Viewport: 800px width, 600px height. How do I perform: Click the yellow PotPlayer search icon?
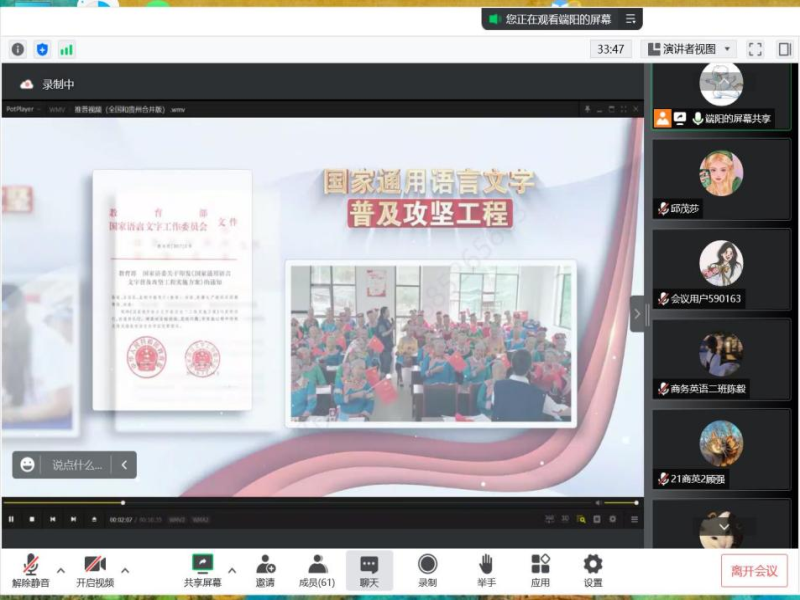click(581, 519)
